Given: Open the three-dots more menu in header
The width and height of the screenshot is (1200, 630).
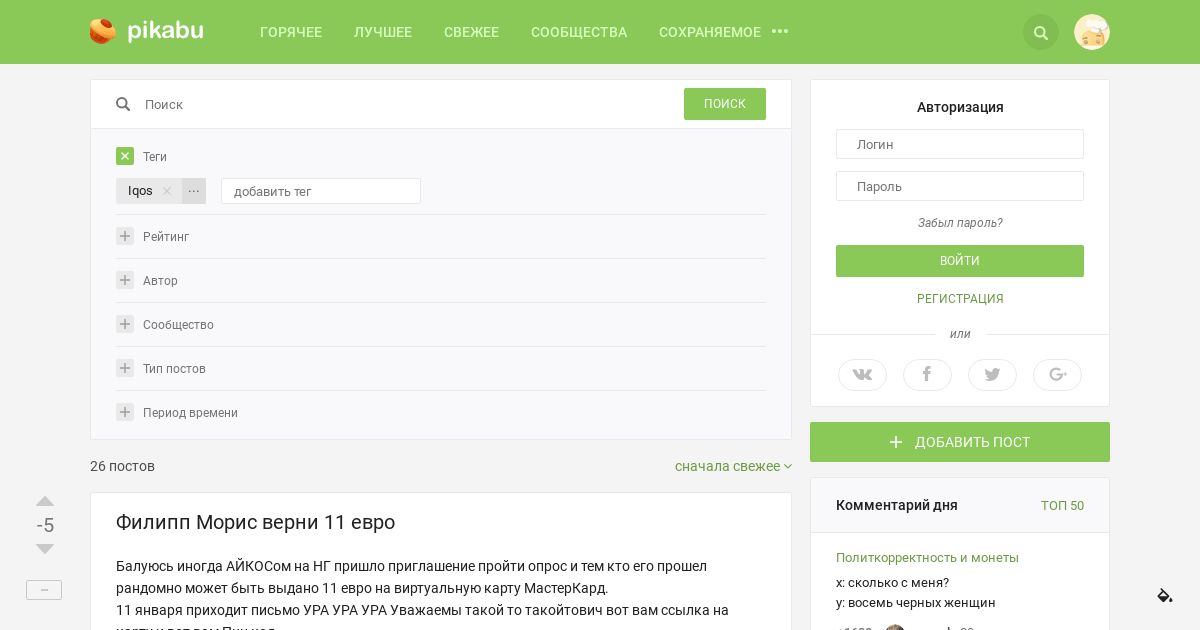Looking at the screenshot, I should [x=780, y=32].
